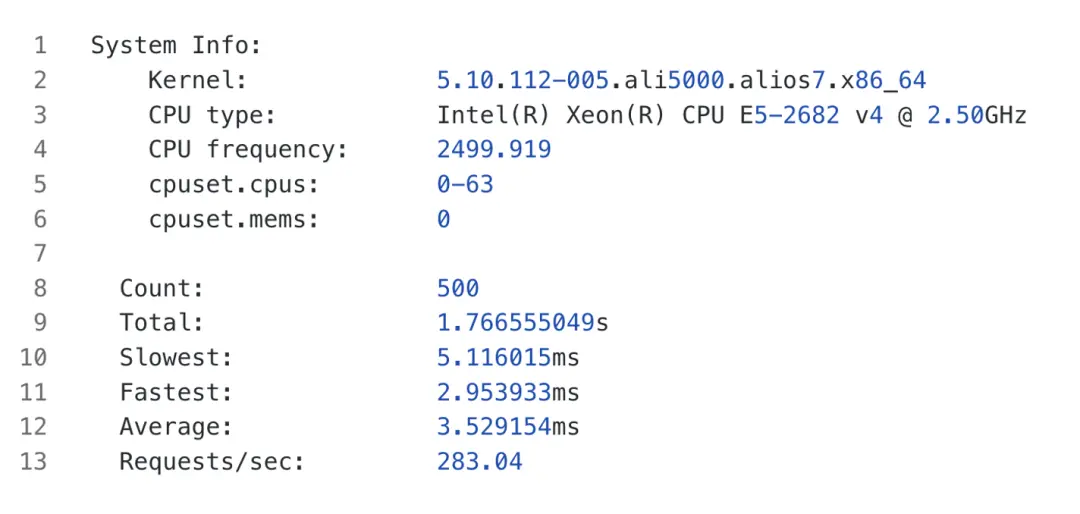The width and height of the screenshot is (1080, 514).
Task: Click the cpuset.cpus value 0-63
Action: [x=465, y=185]
